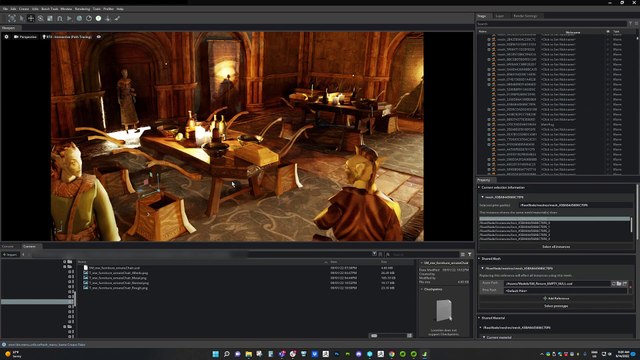
Task: Open the Perspective camera dropdown
Action: (25, 37)
